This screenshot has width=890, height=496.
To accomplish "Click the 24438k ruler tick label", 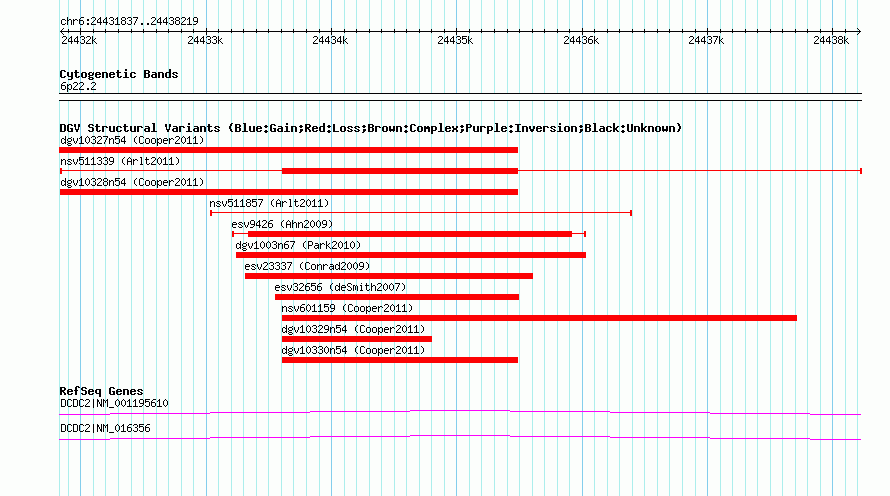I will pyautogui.click(x=831, y=40).
